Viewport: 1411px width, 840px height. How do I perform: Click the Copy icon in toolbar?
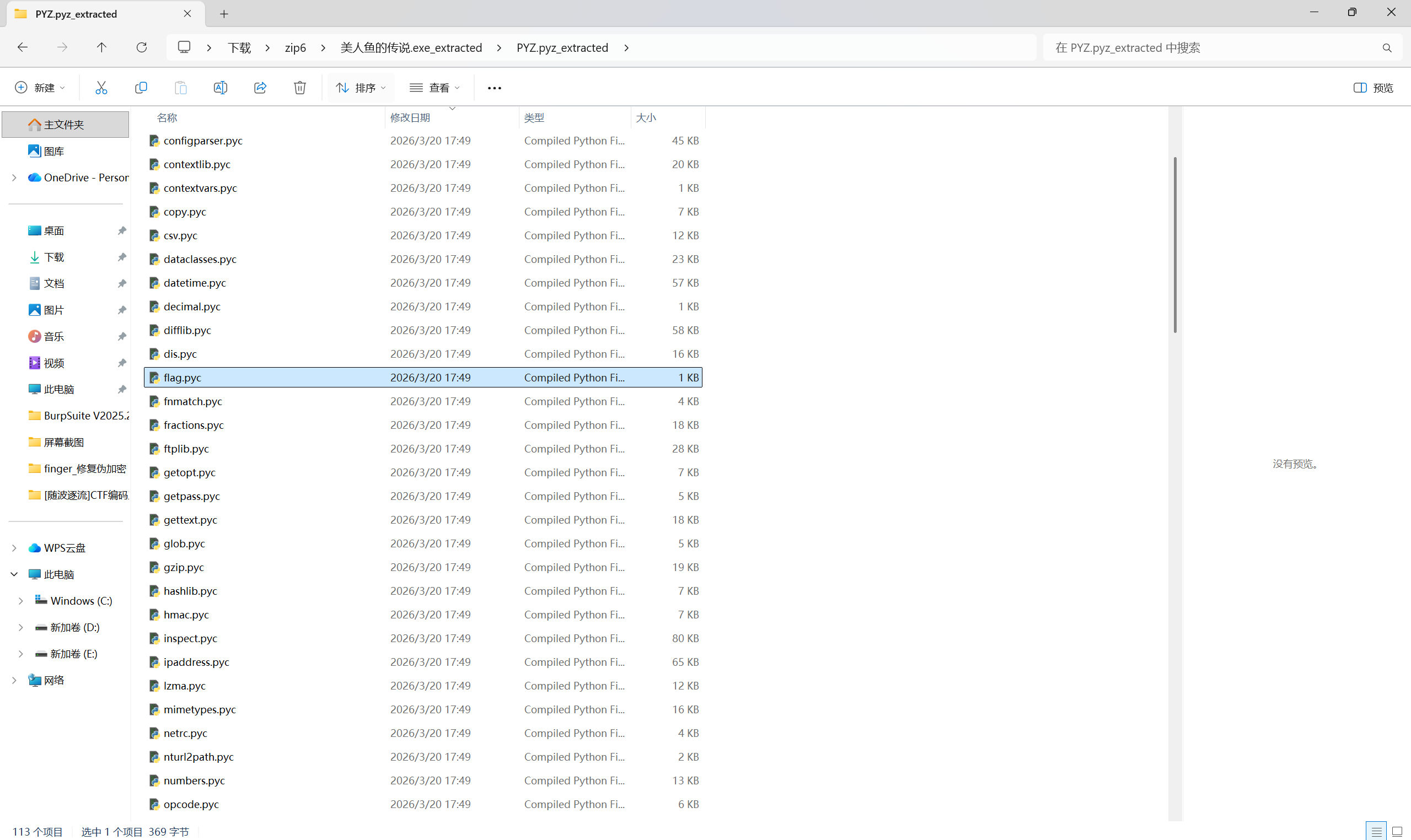click(x=141, y=88)
